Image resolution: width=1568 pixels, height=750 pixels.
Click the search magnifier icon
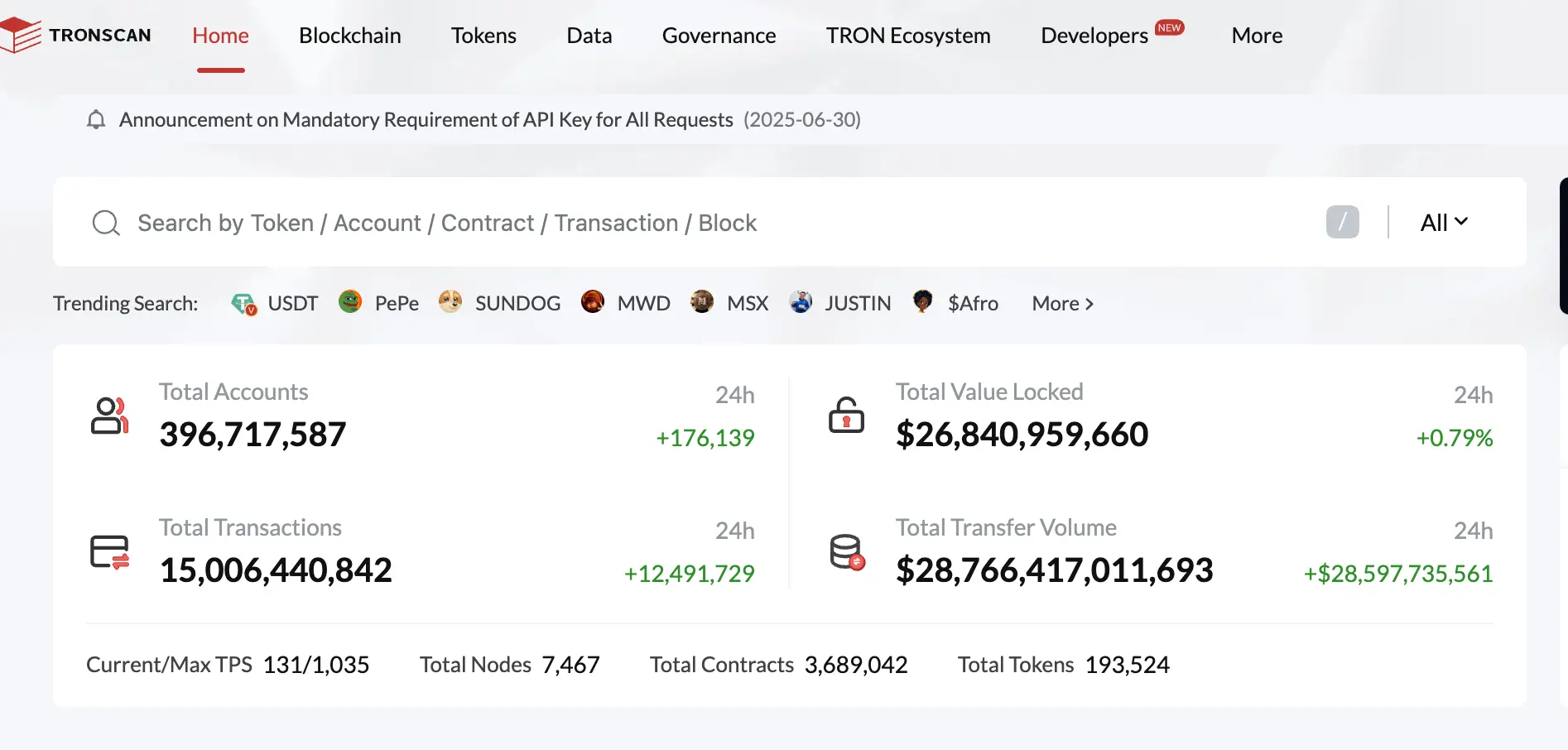coord(106,223)
